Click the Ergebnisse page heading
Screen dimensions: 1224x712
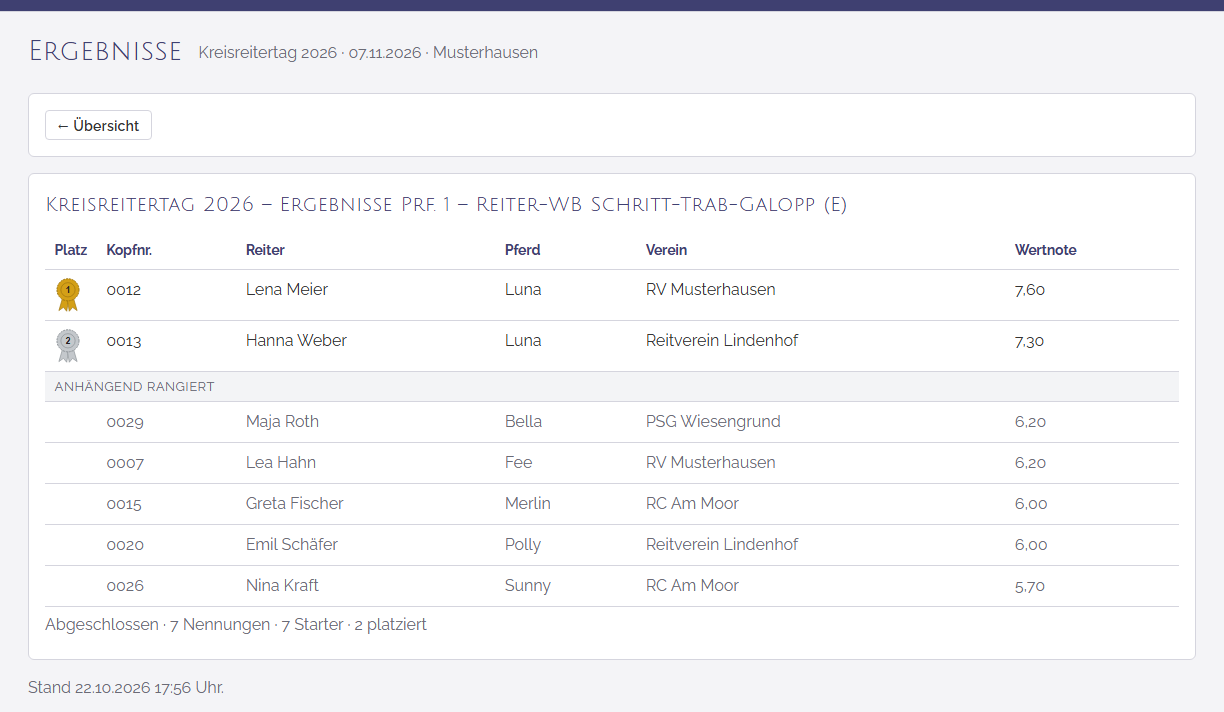(105, 51)
